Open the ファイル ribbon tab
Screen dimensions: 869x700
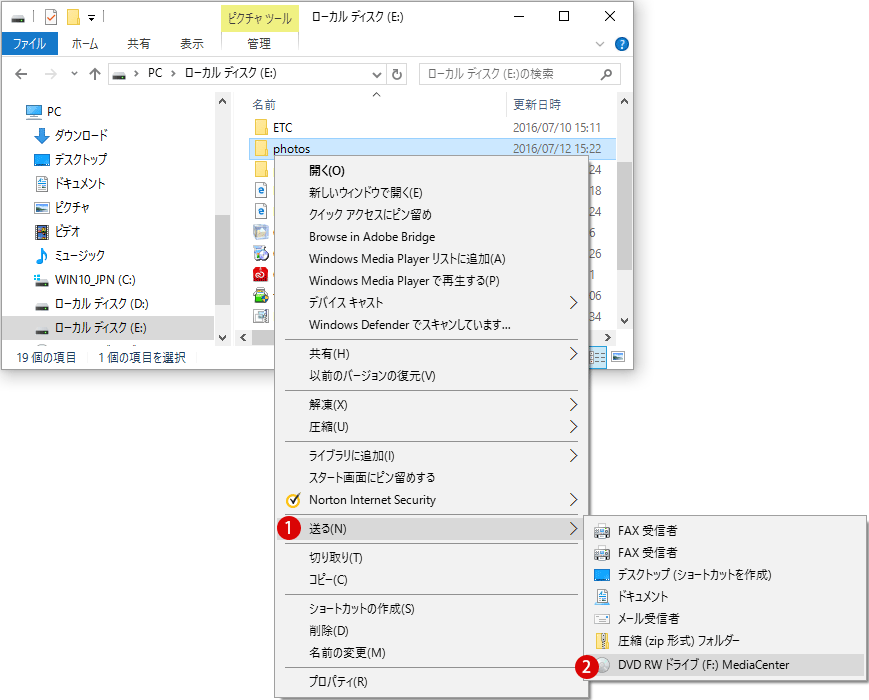tap(29, 44)
